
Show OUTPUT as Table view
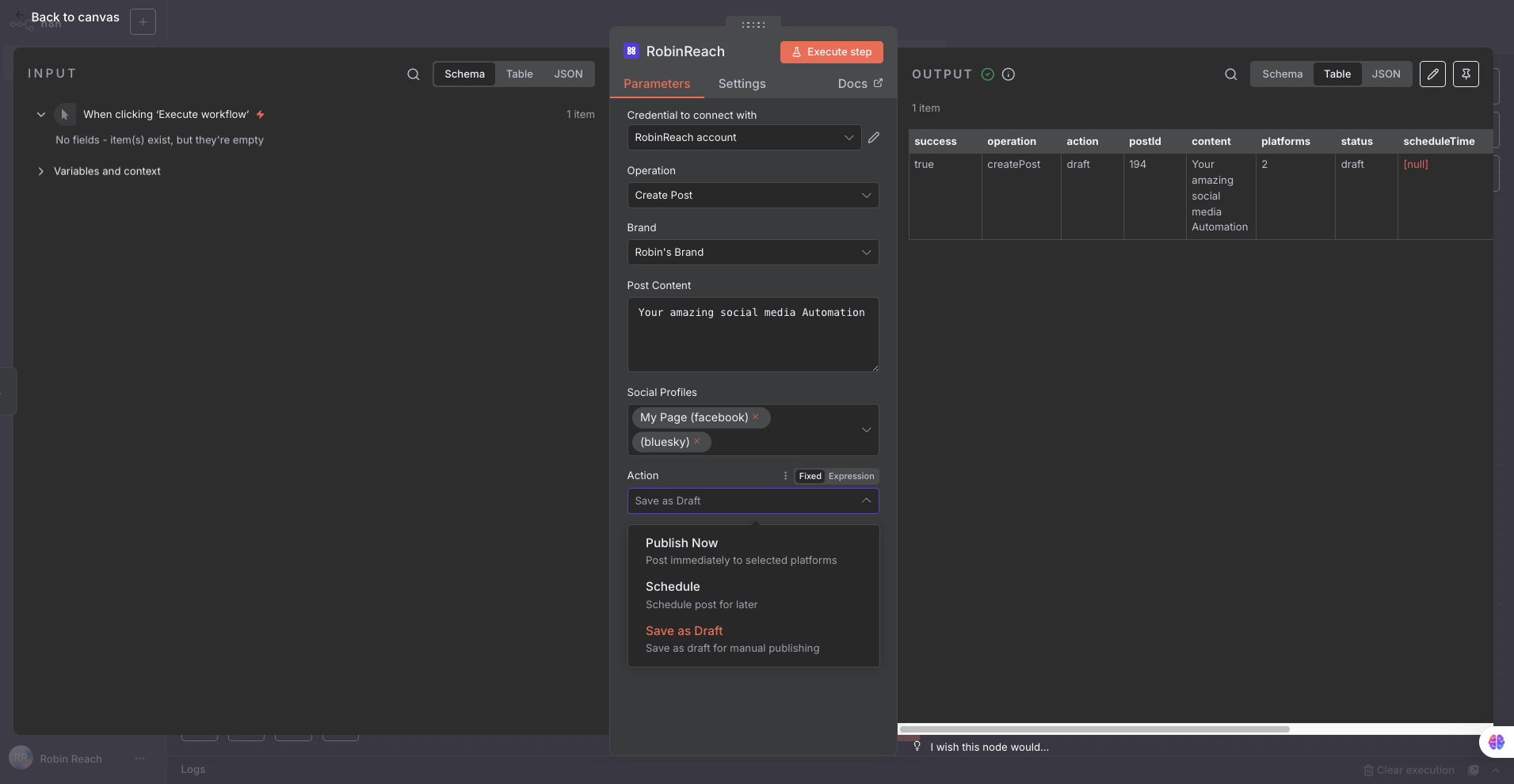[1337, 74]
